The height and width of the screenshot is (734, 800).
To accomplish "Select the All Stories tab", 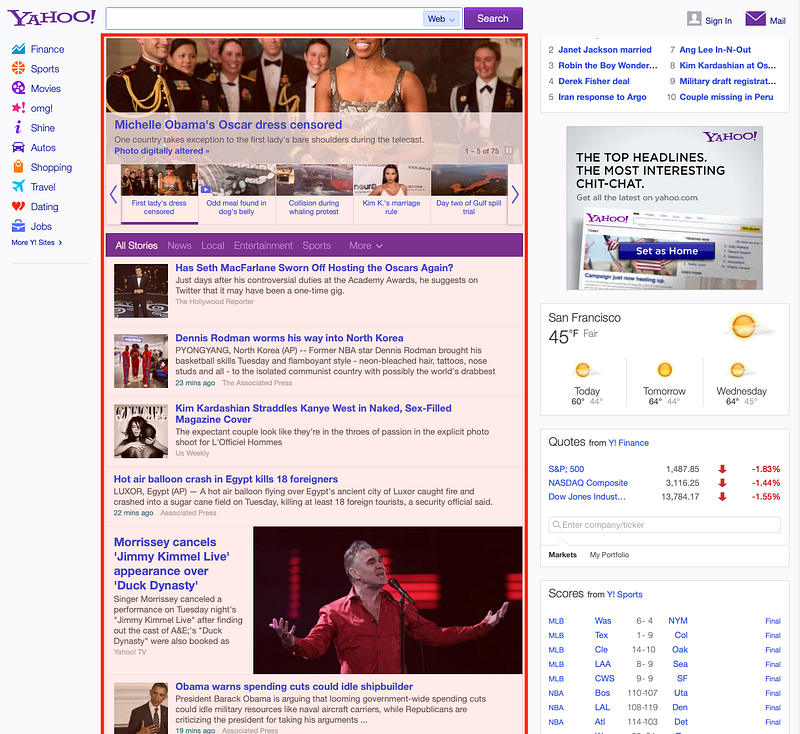I will [136, 245].
